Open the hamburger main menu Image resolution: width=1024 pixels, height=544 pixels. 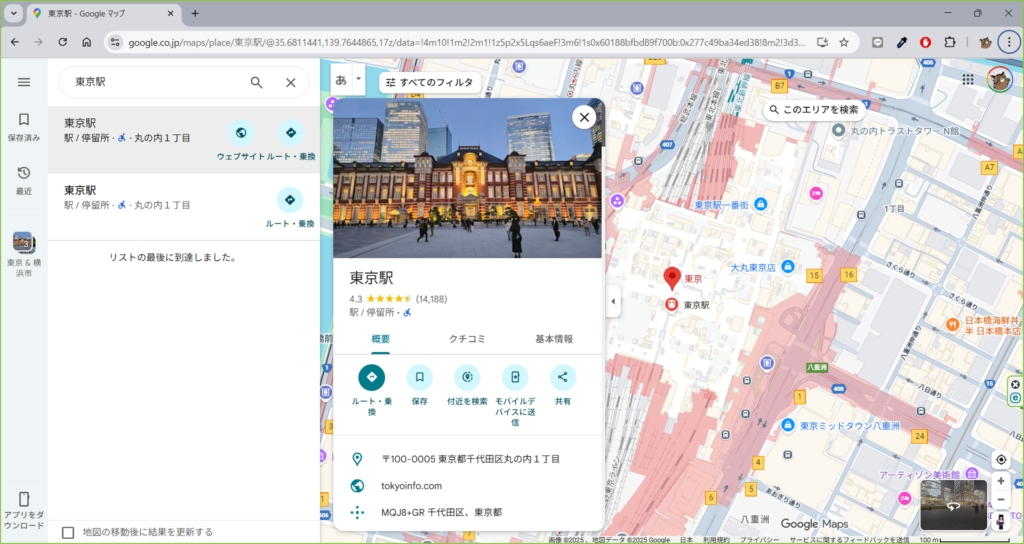[x=24, y=82]
